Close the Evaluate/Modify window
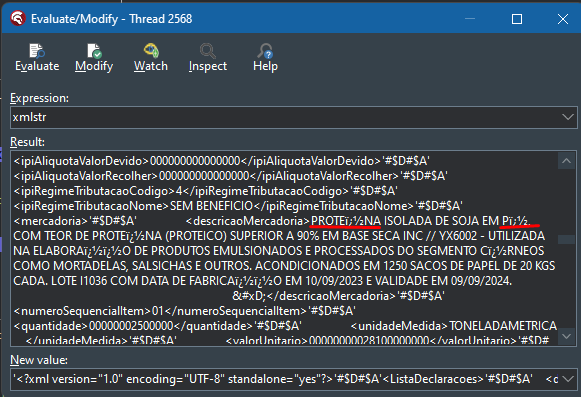The height and width of the screenshot is (397, 581). (x=563, y=19)
